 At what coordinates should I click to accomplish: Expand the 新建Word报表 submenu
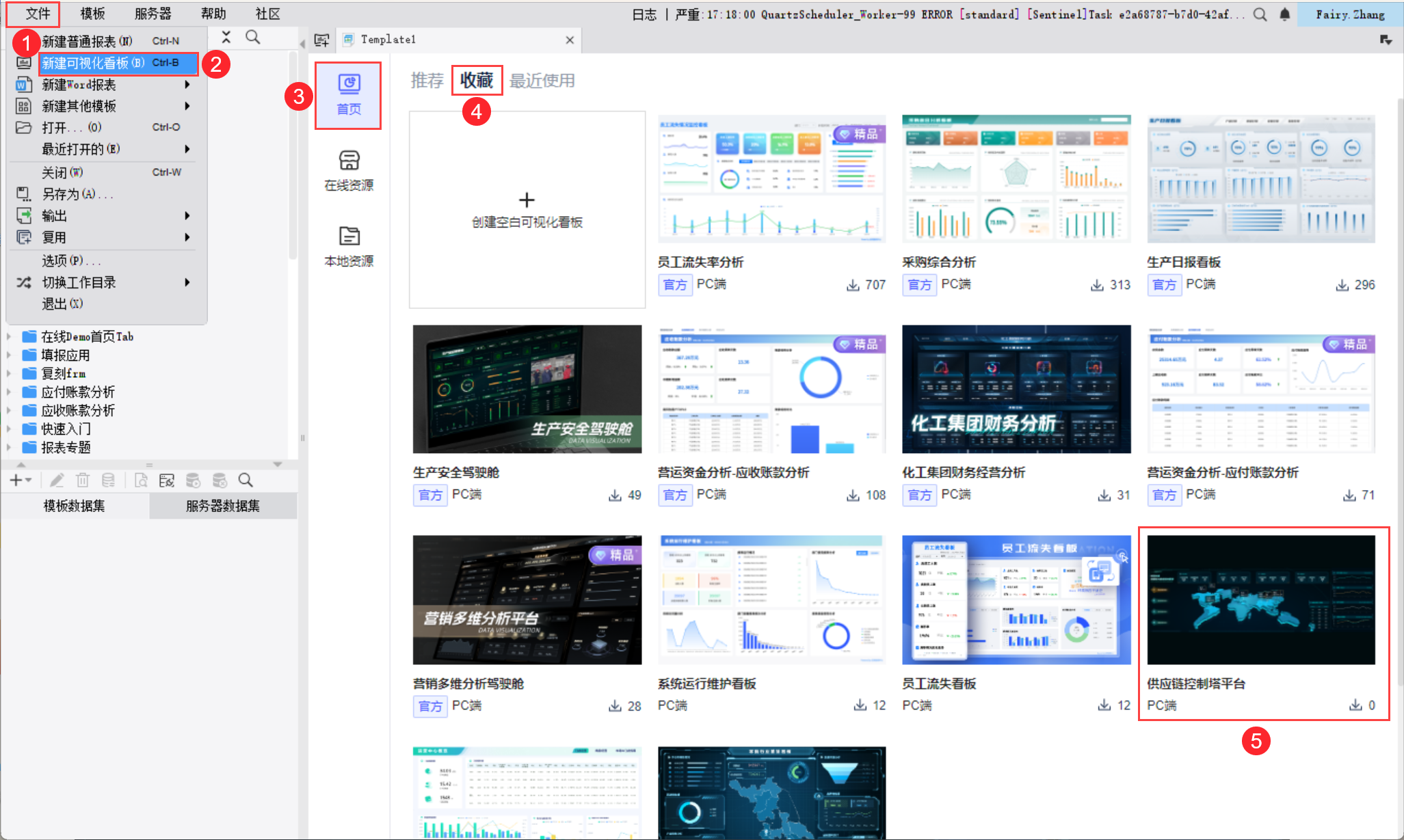pos(187,85)
